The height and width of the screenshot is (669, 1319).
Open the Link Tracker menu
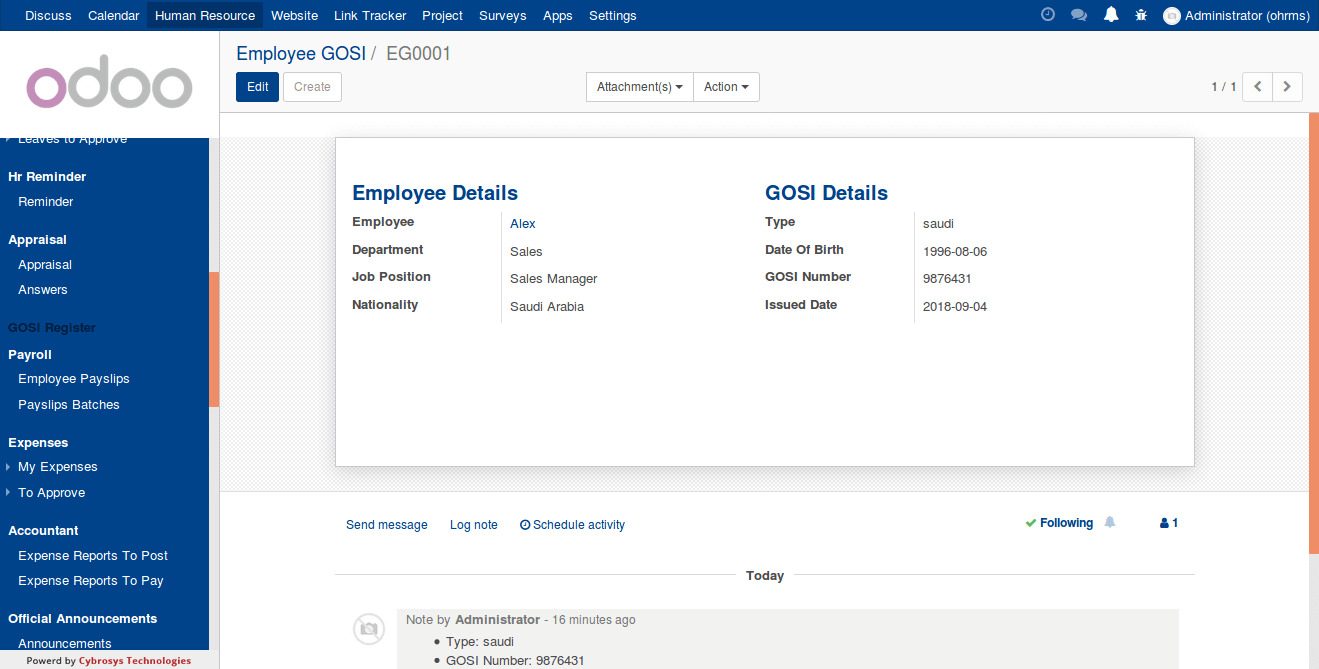[x=370, y=15]
